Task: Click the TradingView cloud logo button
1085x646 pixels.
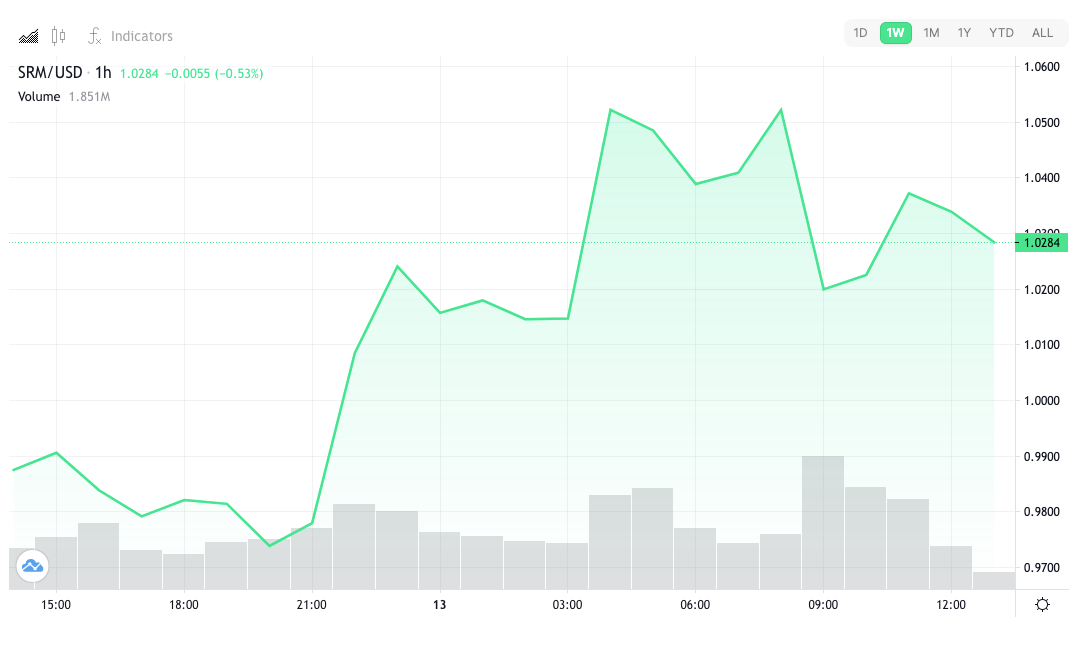Action: click(x=33, y=566)
